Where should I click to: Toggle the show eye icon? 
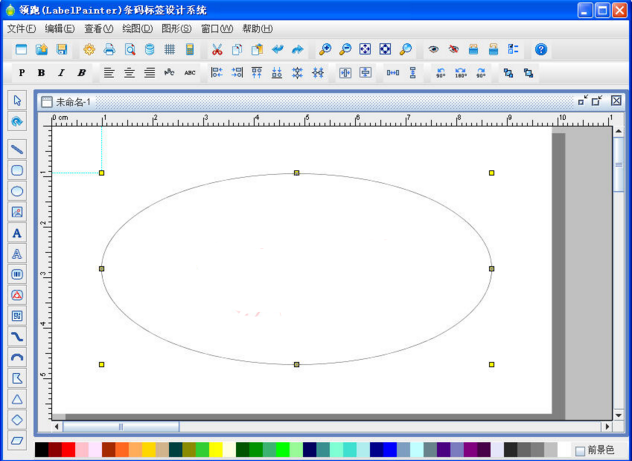(x=433, y=50)
